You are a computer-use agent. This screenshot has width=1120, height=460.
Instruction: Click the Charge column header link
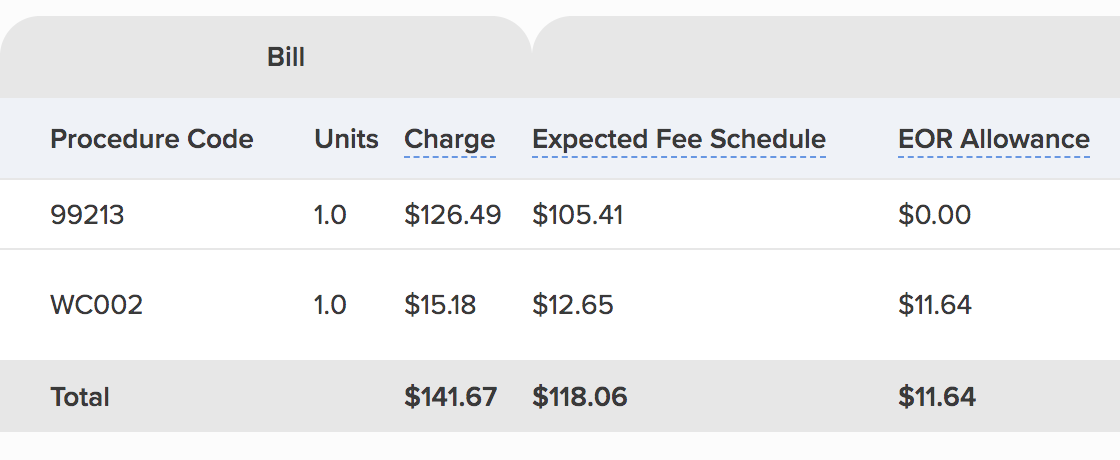tap(449, 139)
